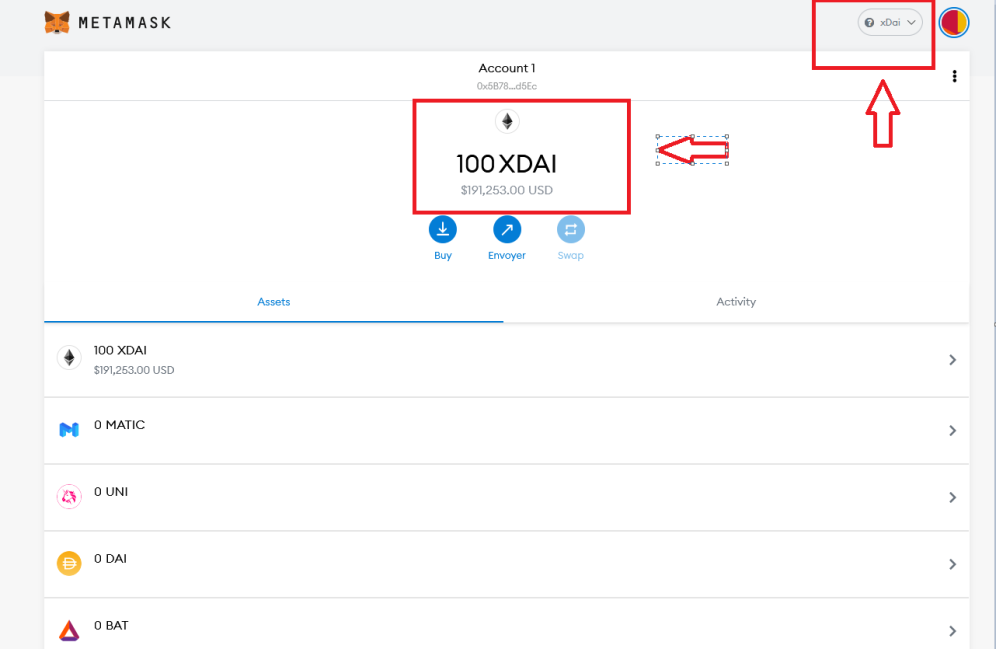The width and height of the screenshot is (996, 649).
Task: Click the main 100 XDAI balance text
Action: click(x=506, y=164)
